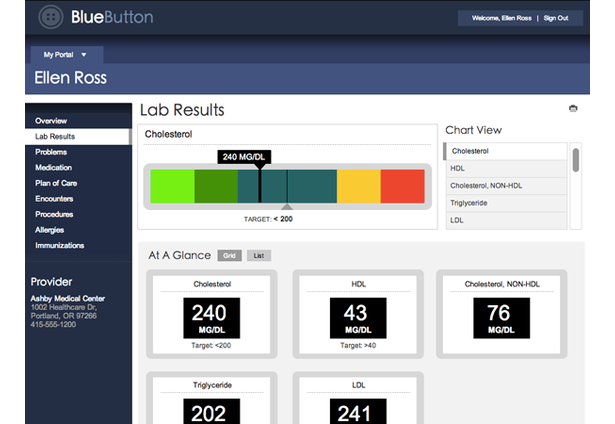Open the LDL 241 card
The width and height of the screenshot is (615, 424).
[358, 398]
